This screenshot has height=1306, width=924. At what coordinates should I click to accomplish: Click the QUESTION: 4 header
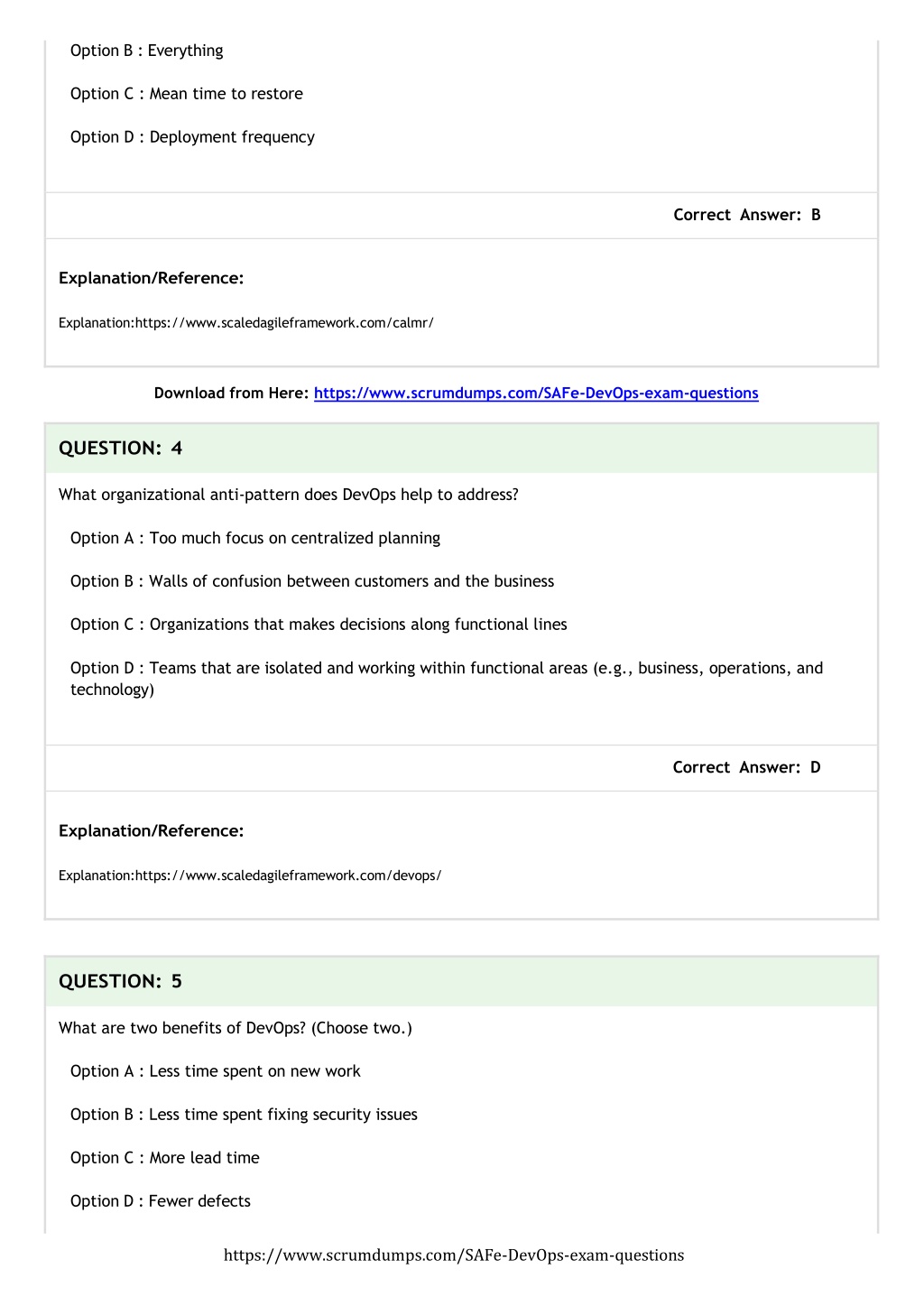[x=120, y=448]
